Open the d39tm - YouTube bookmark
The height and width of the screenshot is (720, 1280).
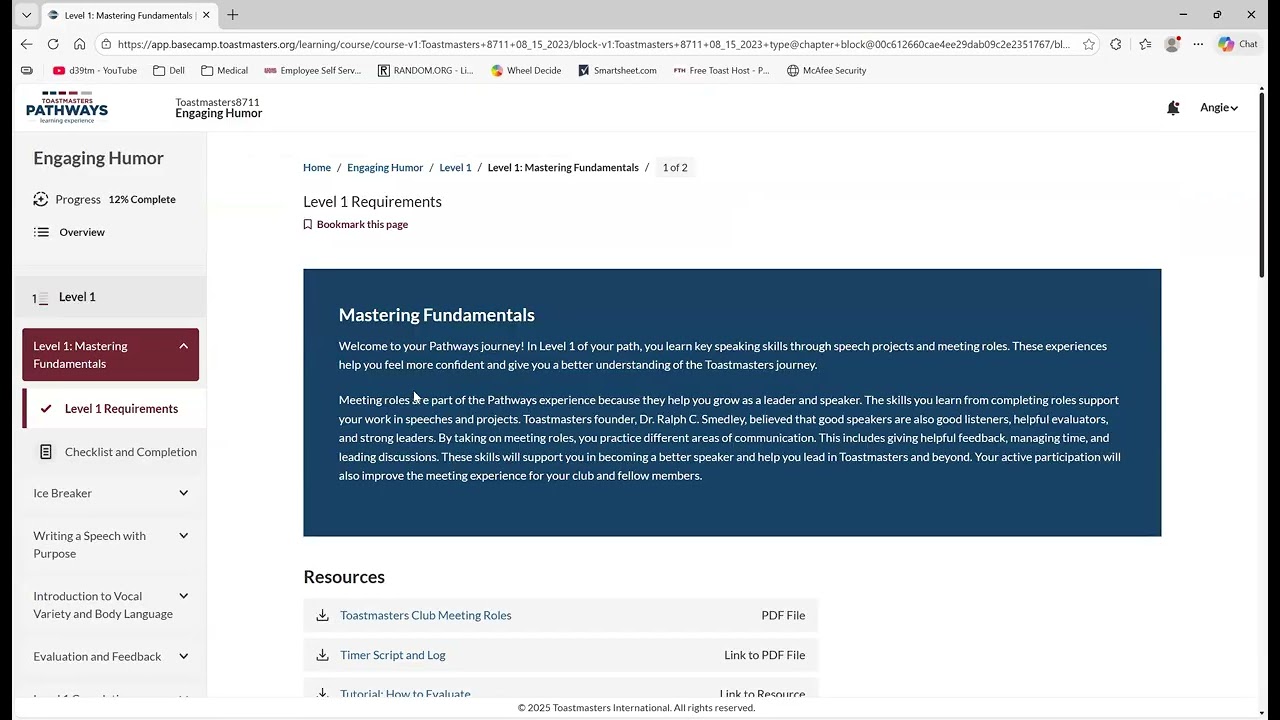coord(95,71)
